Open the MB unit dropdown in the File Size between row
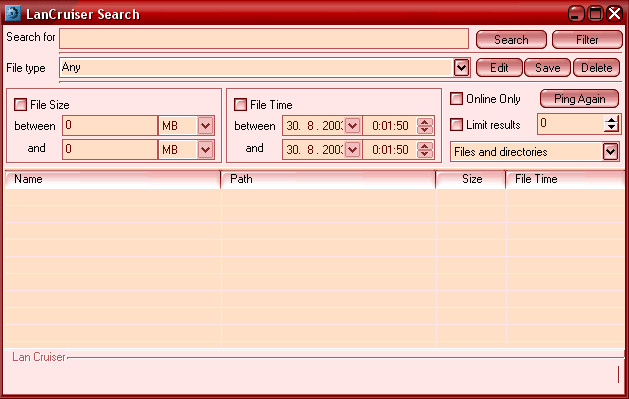The image size is (629, 399). pyautogui.click(x=205, y=126)
